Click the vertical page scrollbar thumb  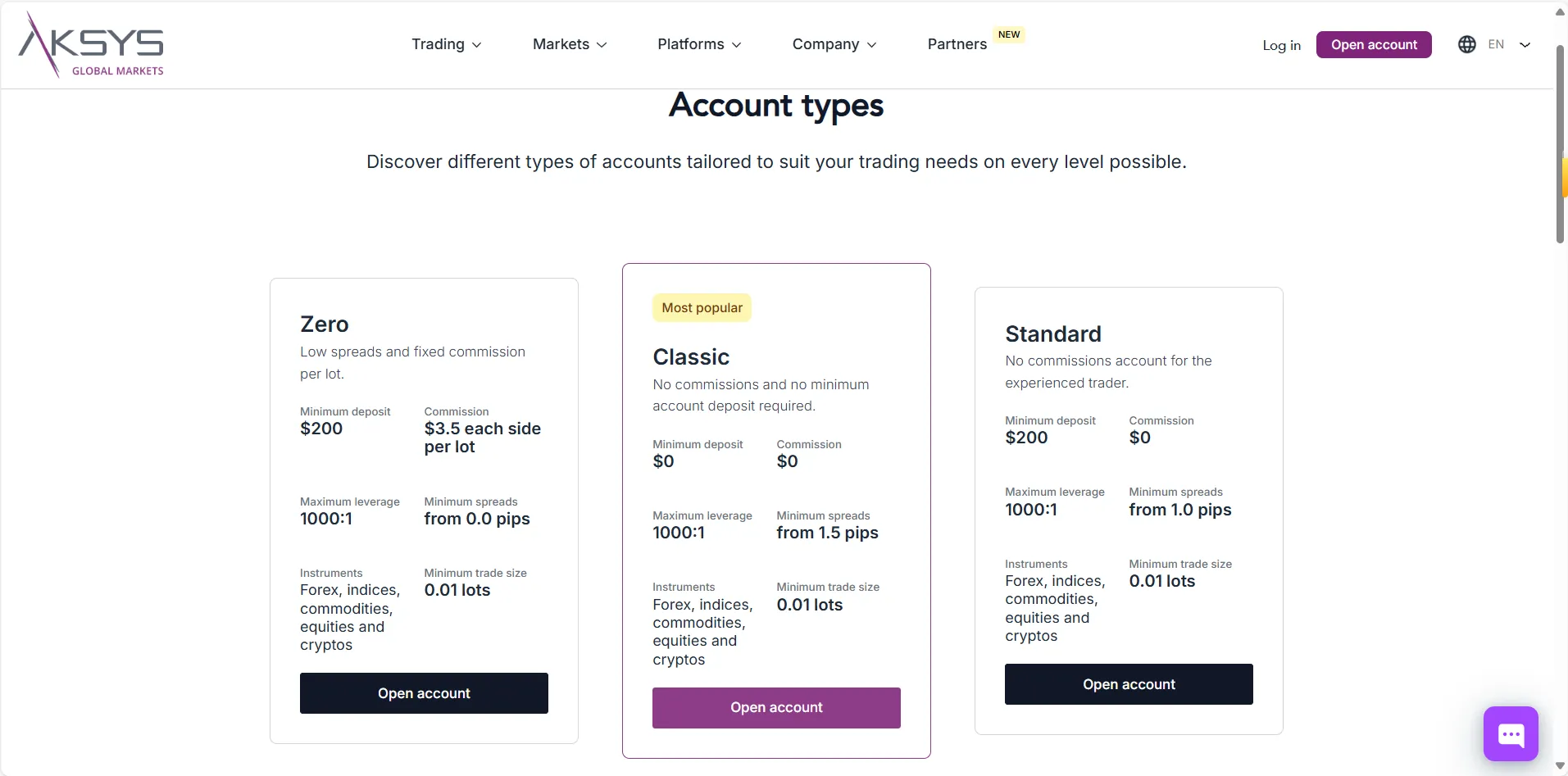(x=1560, y=144)
